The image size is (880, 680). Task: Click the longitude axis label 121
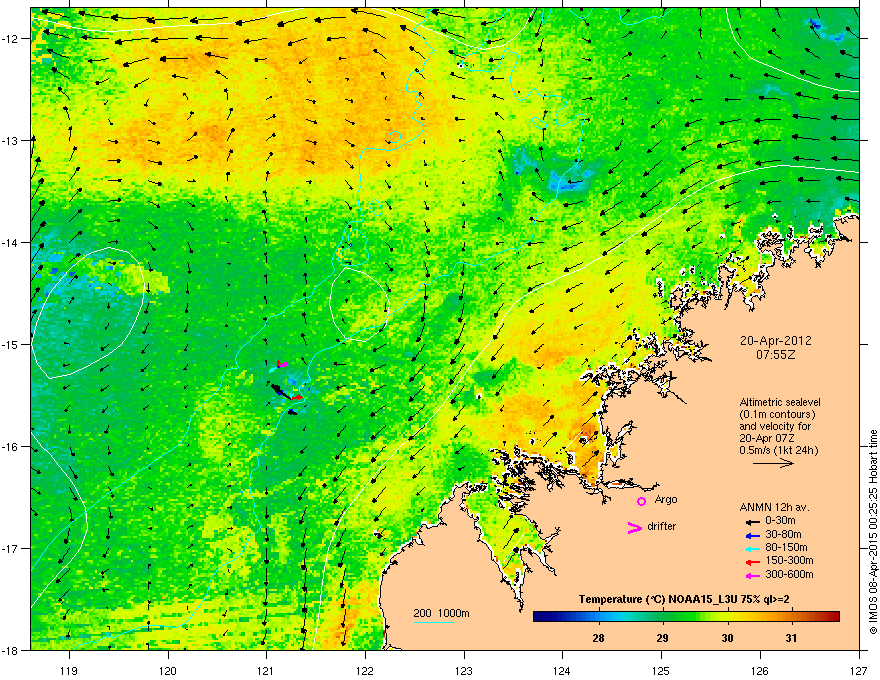266,670
